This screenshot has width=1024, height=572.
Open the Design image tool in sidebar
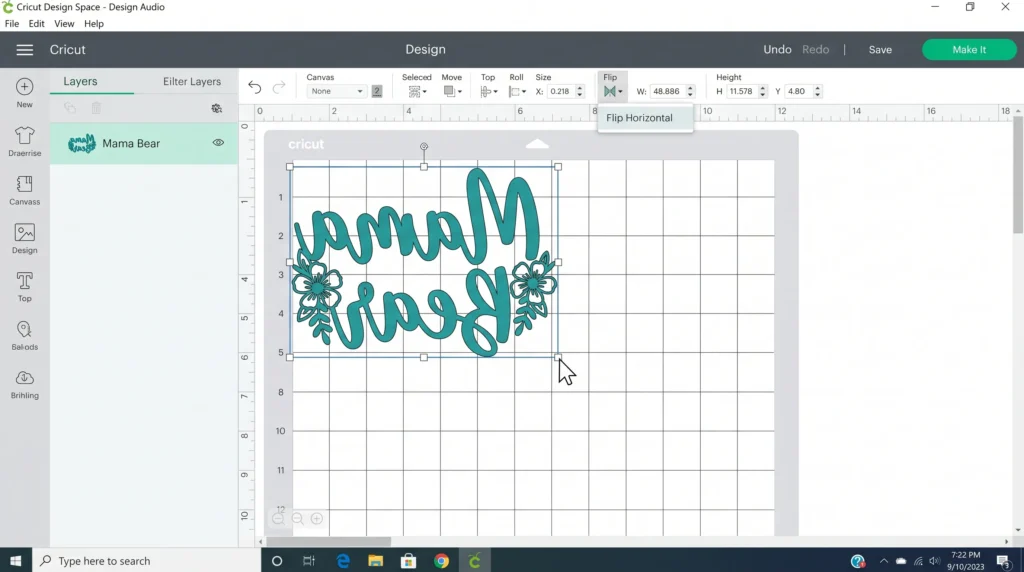tap(24, 232)
